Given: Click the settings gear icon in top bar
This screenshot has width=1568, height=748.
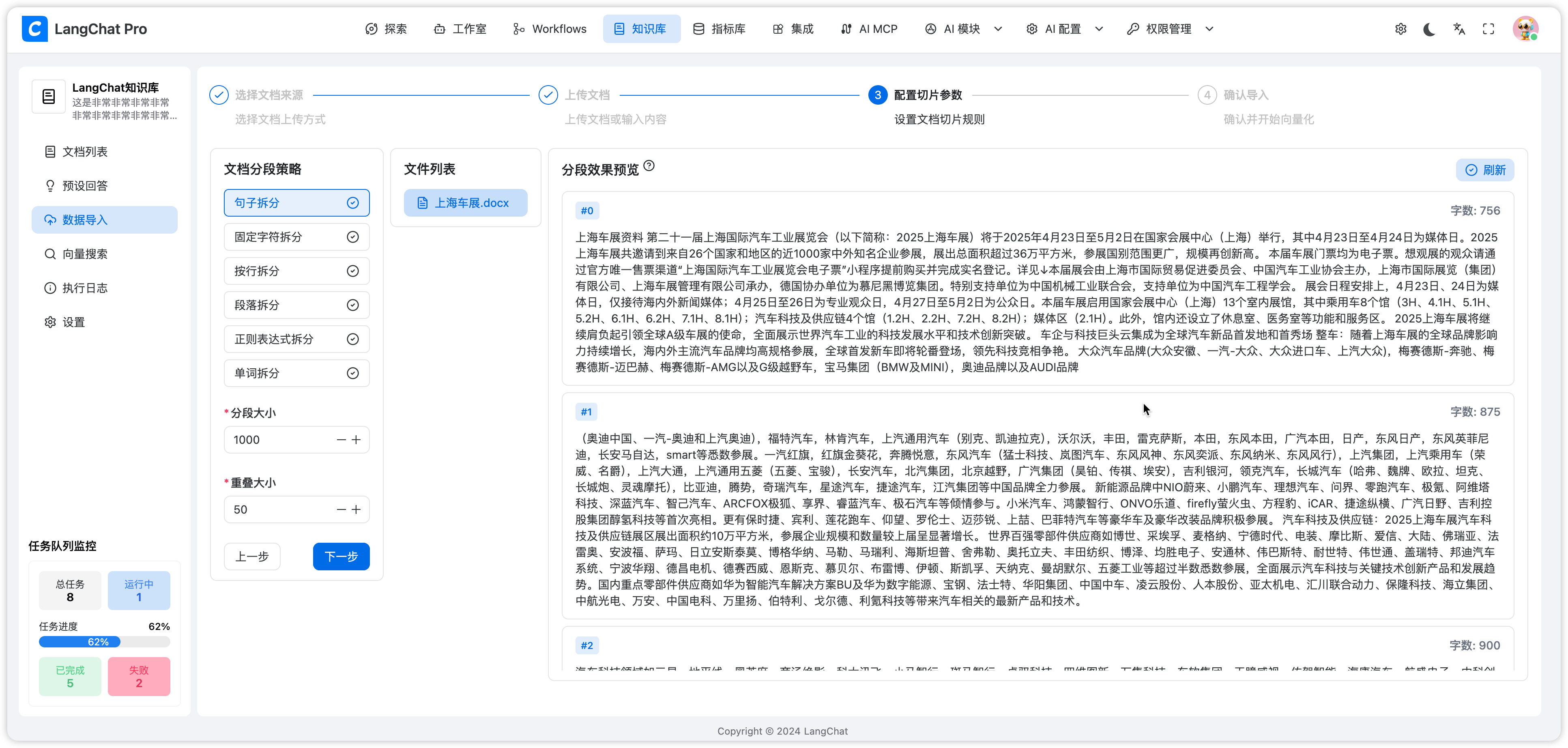Looking at the screenshot, I should click(1400, 29).
